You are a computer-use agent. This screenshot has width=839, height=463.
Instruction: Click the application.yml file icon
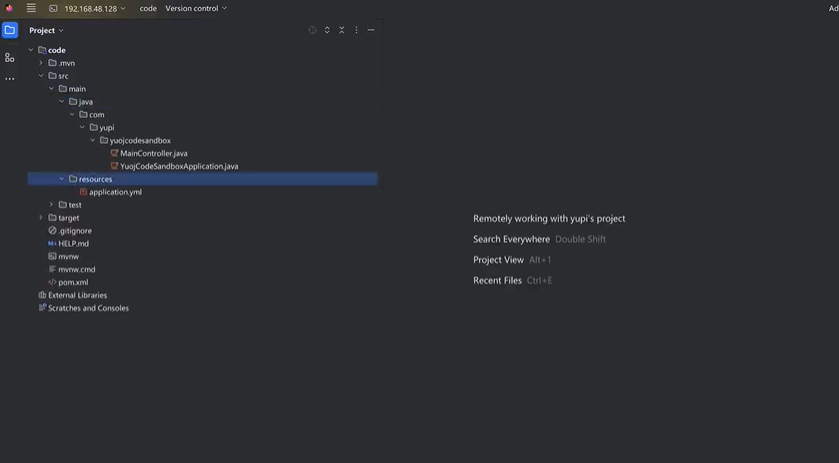(83, 192)
